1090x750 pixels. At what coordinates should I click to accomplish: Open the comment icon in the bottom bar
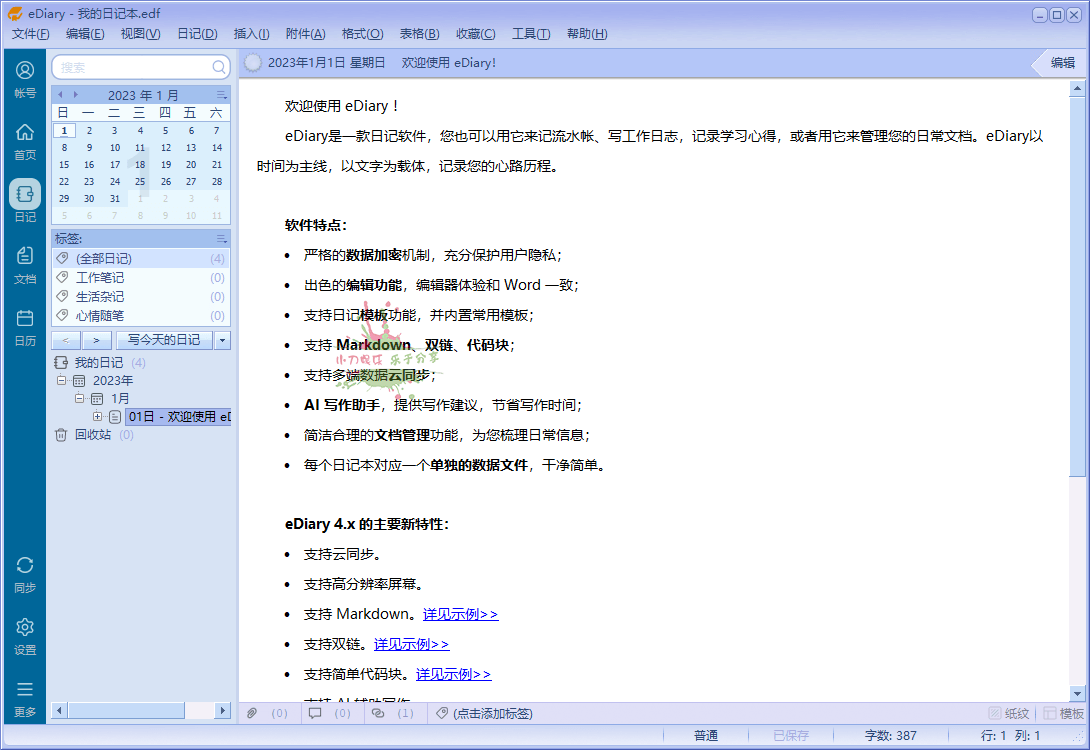315,713
